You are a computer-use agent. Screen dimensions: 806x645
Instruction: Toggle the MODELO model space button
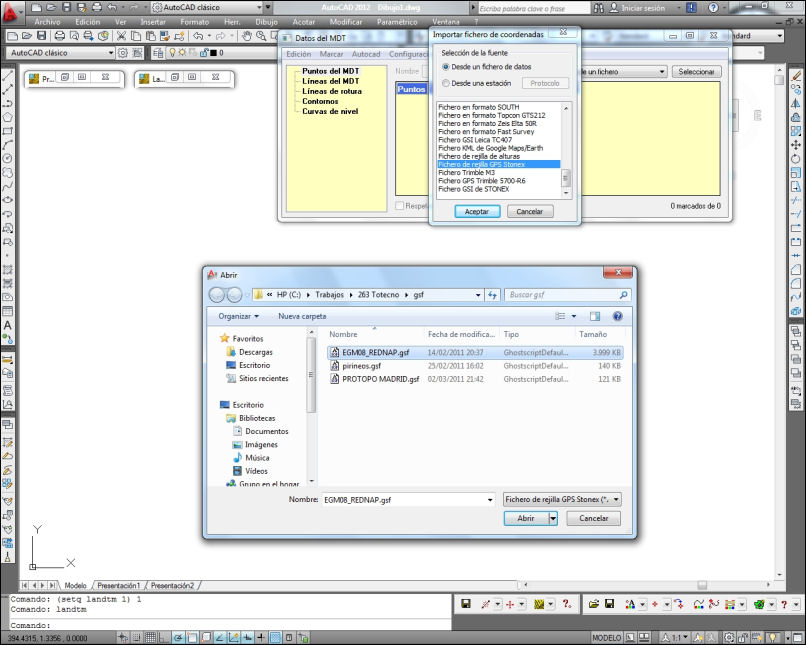(607, 638)
